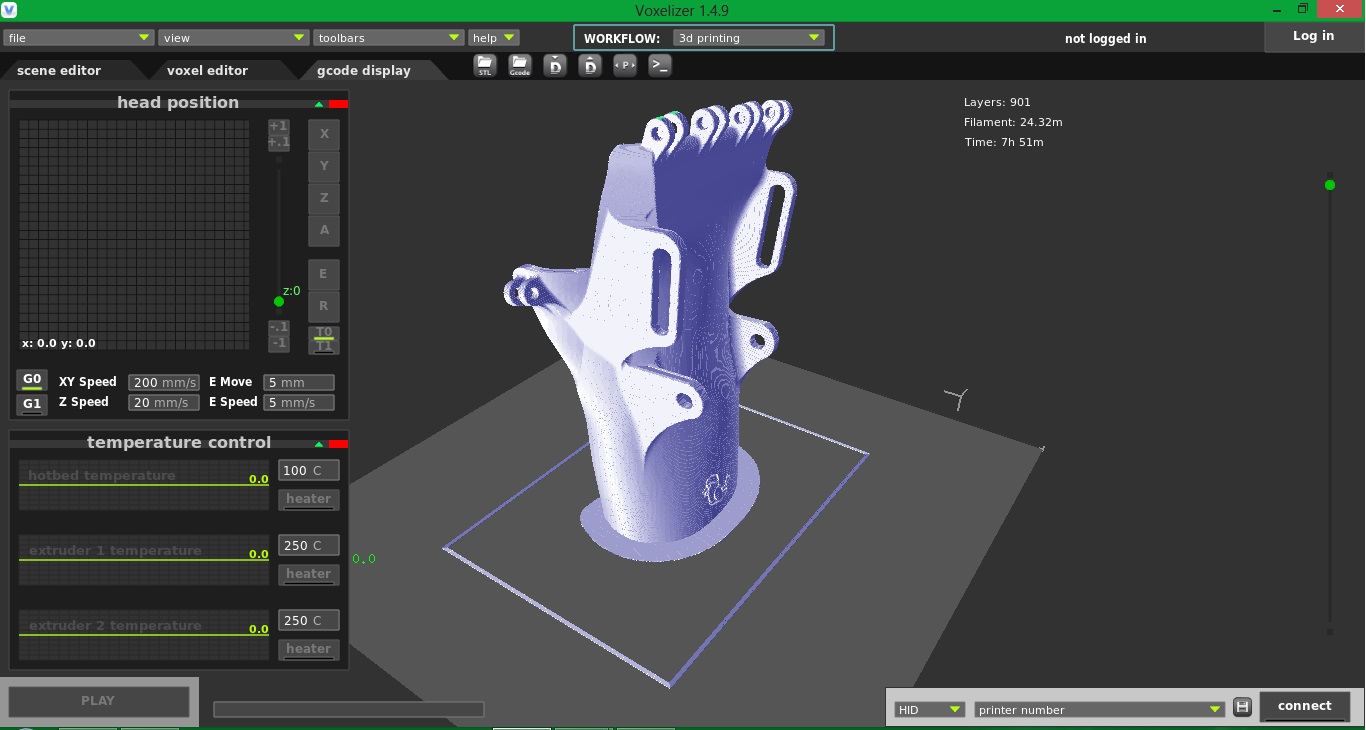Click the green Z height slider handle
This screenshot has height=730, width=1366.
point(279,302)
